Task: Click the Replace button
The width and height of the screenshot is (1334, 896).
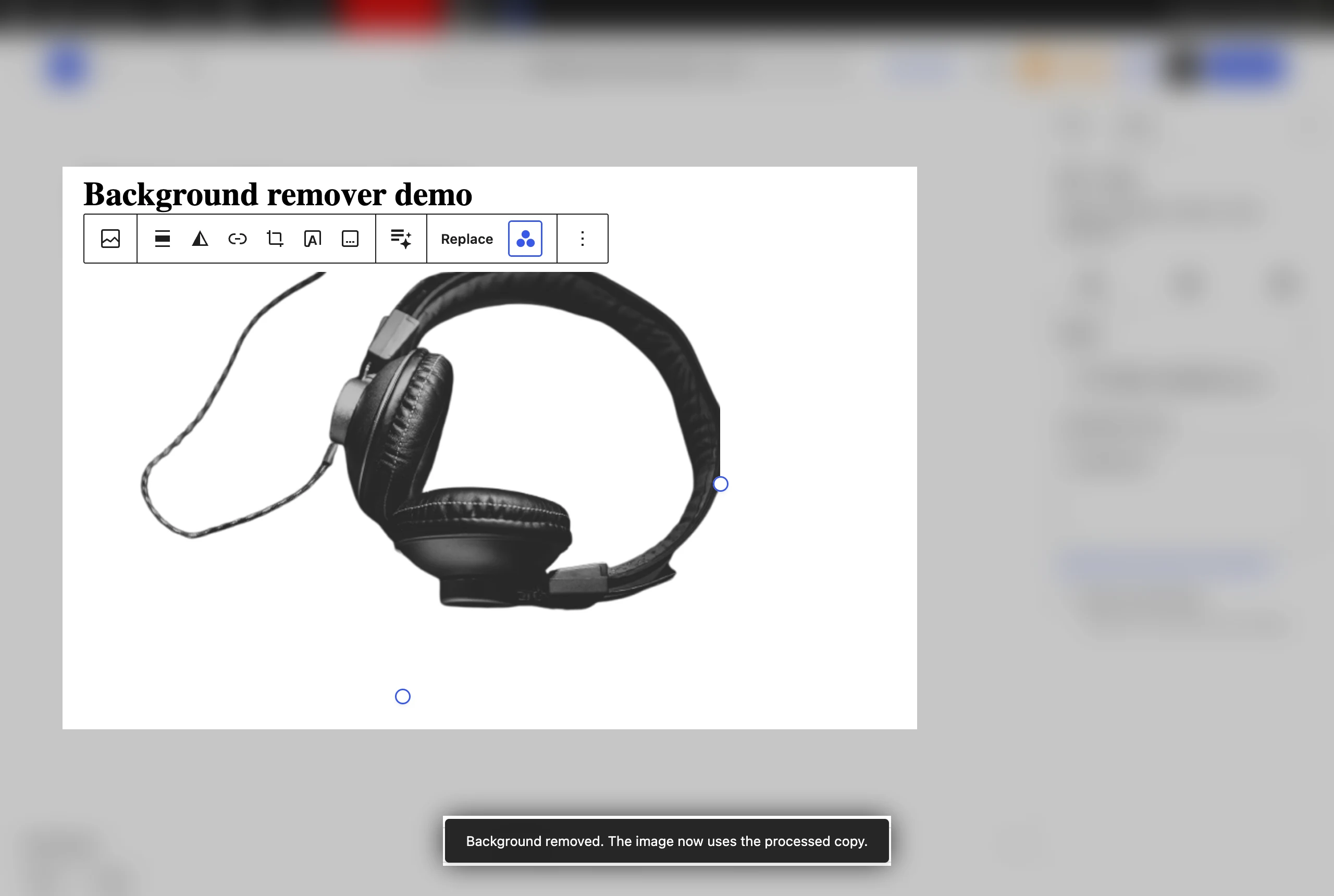Action: click(466, 239)
